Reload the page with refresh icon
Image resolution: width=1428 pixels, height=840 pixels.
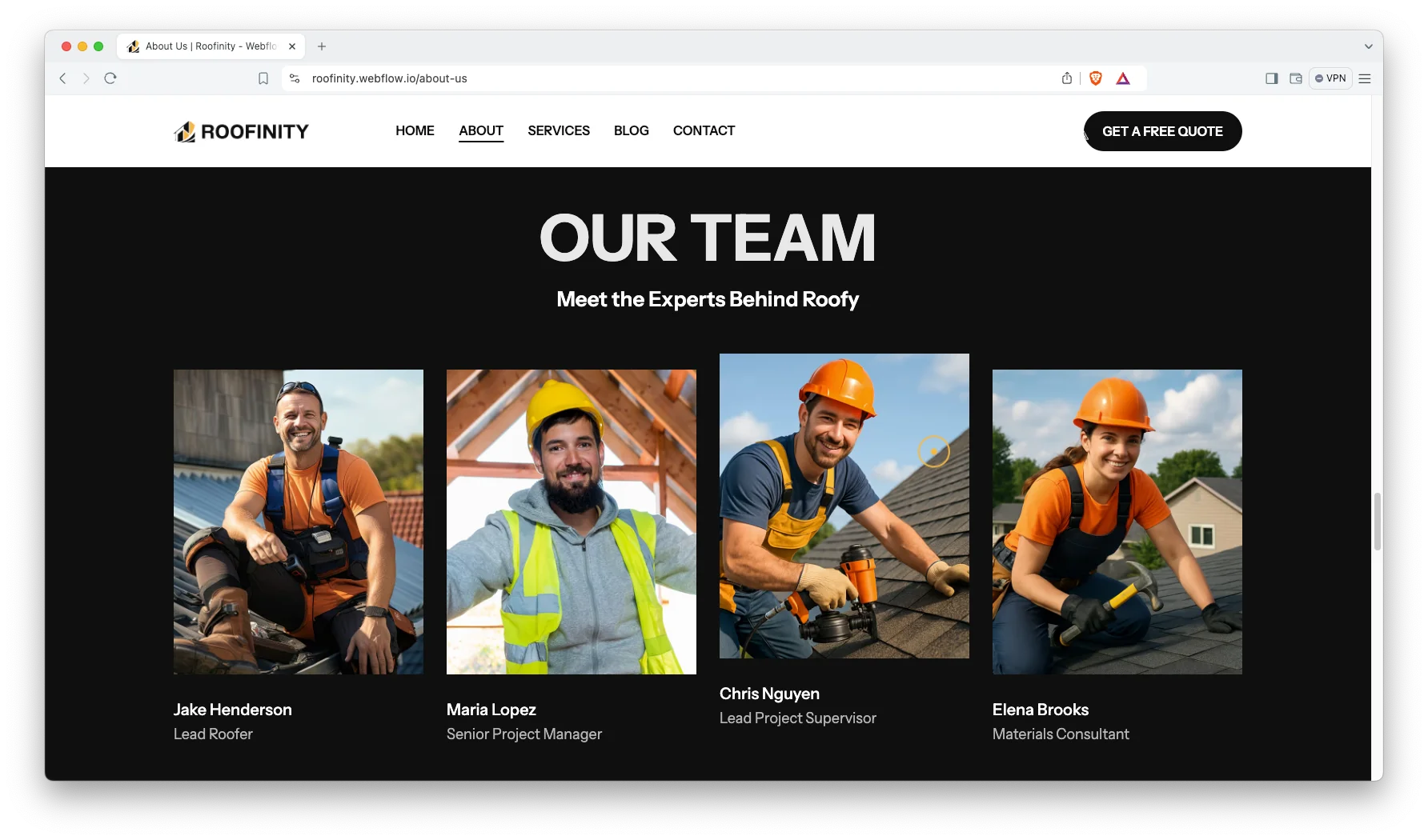(110, 78)
